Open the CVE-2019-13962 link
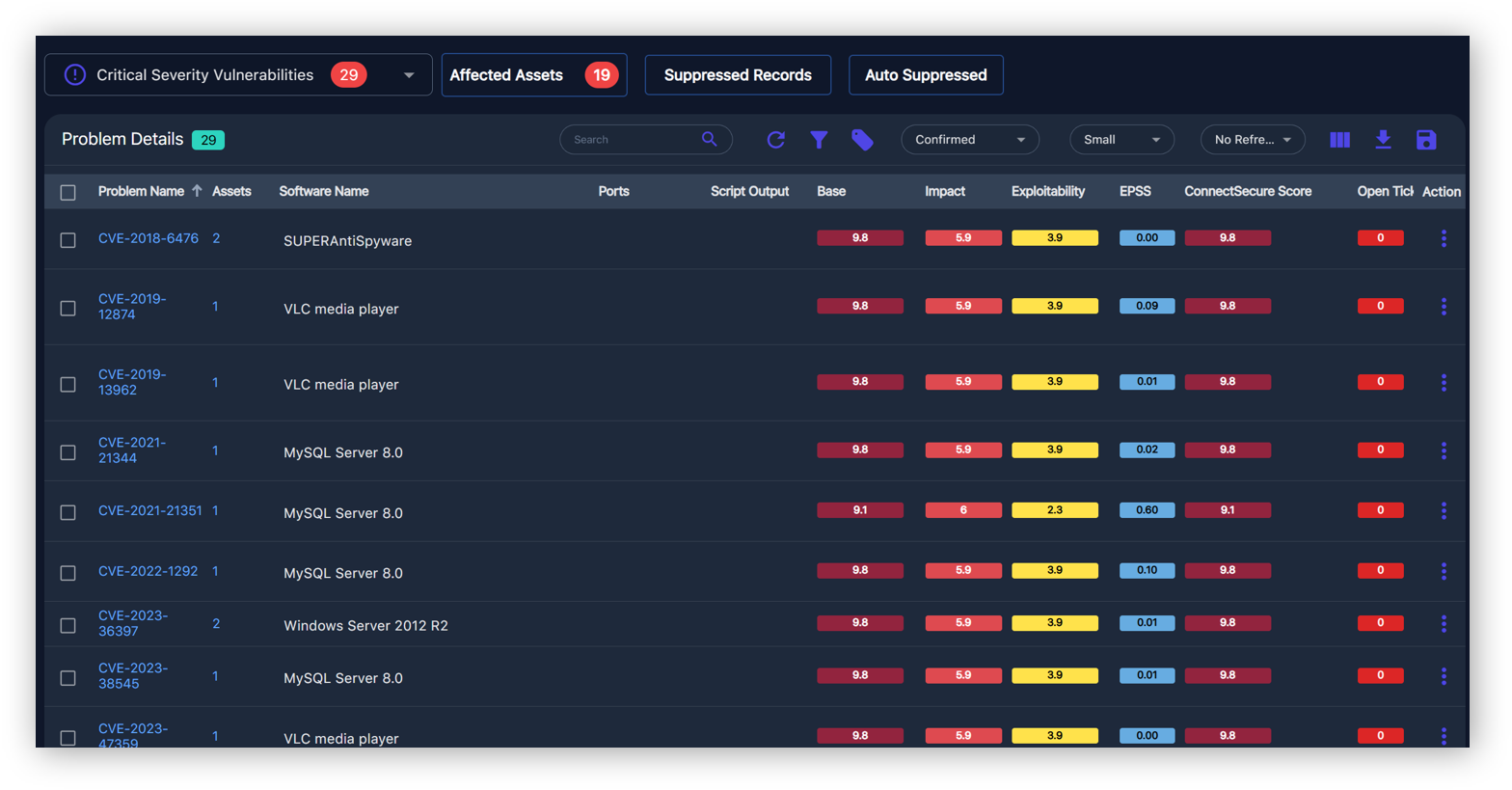Viewport: 1512px width, 790px height. (x=132, y=382)
